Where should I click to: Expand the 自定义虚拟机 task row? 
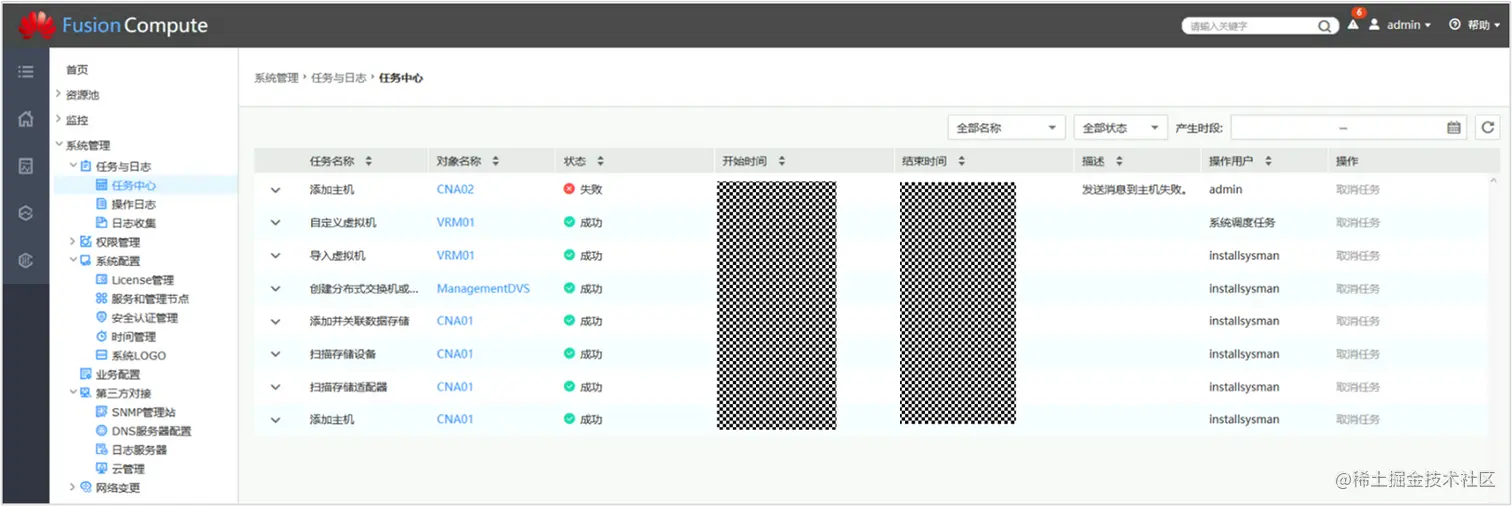[275, 222]
